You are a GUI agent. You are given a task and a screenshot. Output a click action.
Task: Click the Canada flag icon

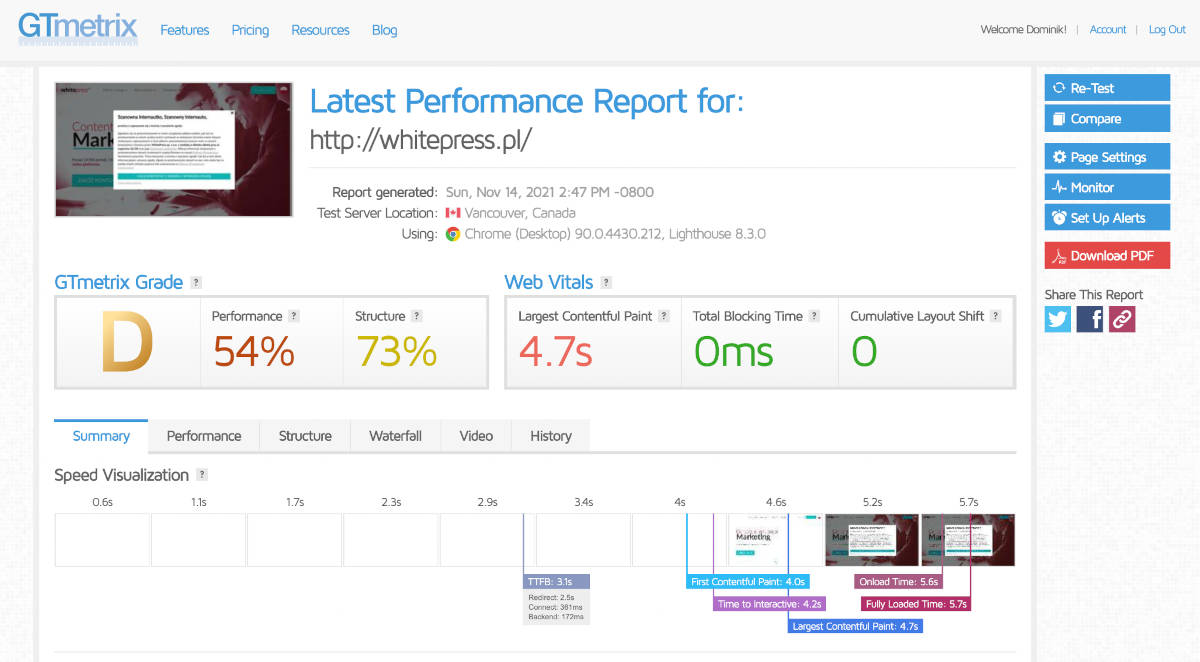(453, 213)
